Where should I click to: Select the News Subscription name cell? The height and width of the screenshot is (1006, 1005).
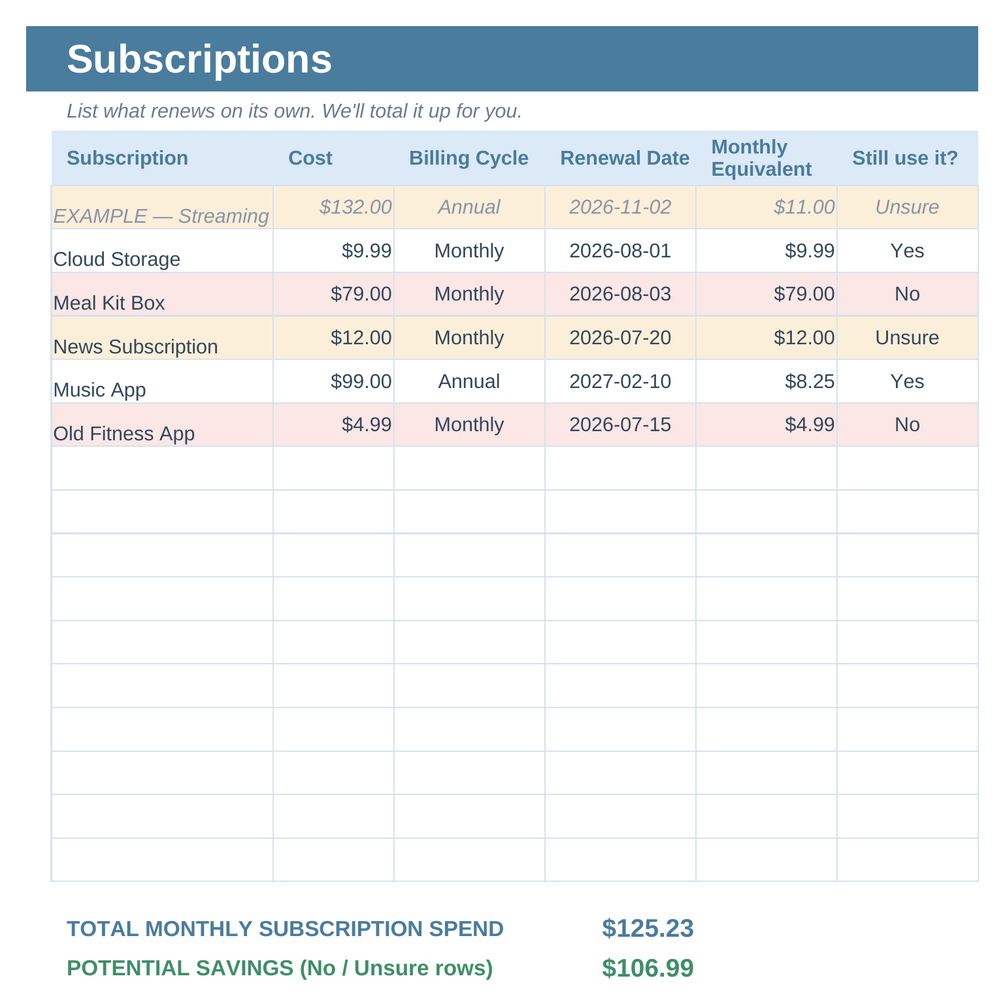[162, 338]
